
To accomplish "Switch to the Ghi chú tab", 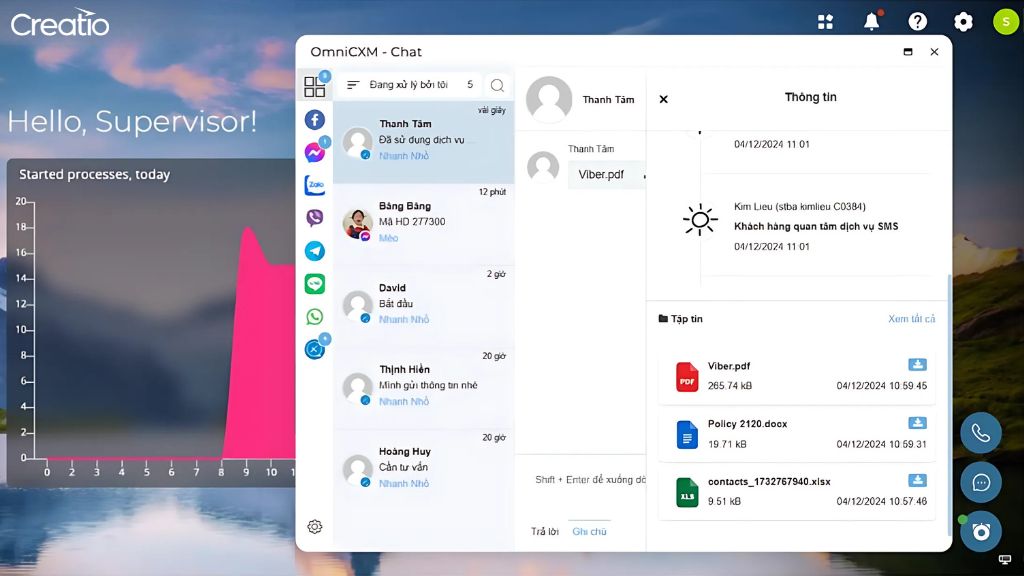I will click(589, 532).
